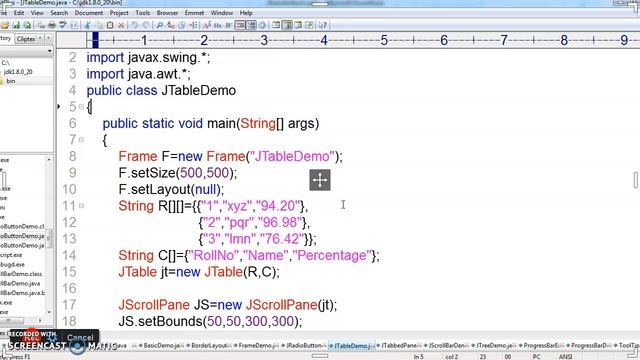Viewport: 640px width, 360px height.
Task: Select oButtonDemo.cl file entry
Action: [22, 226]
